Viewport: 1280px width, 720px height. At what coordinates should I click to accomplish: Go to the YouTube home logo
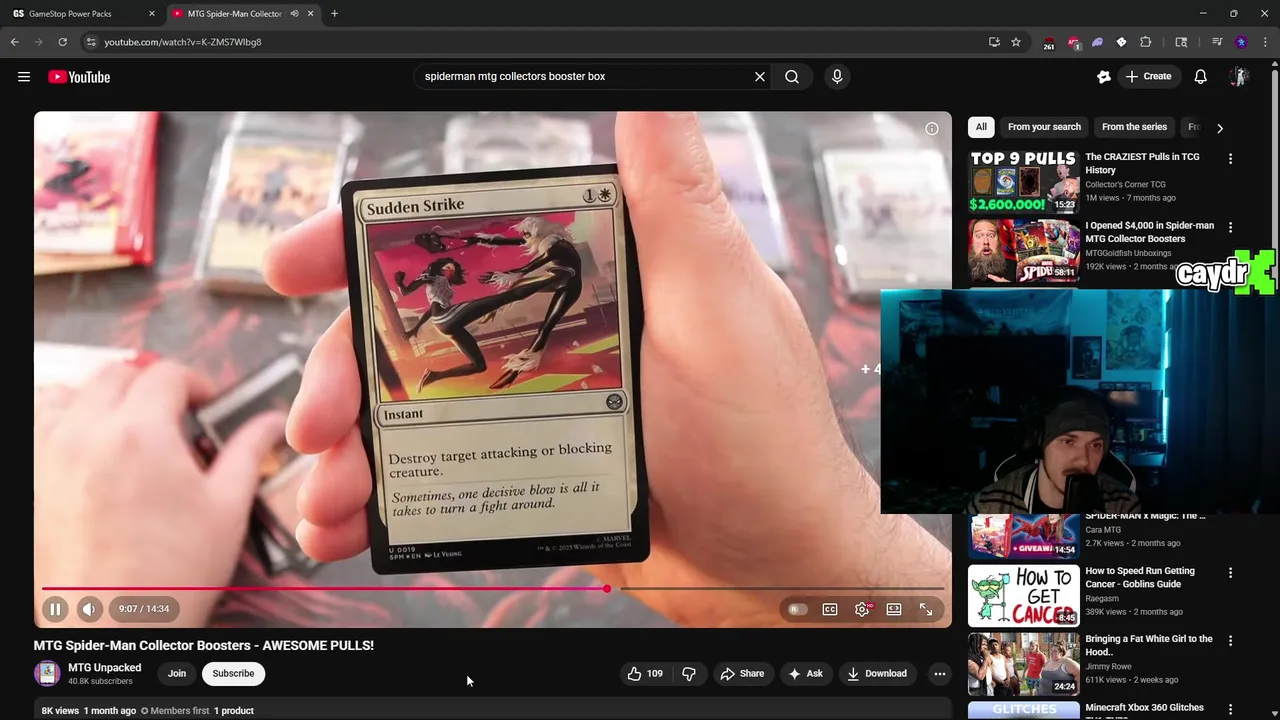[x=79, y=77]
